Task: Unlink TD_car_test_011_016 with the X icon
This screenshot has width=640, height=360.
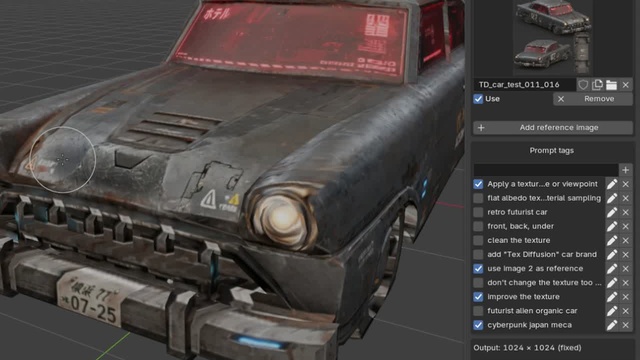Action: tap(625, 84)
